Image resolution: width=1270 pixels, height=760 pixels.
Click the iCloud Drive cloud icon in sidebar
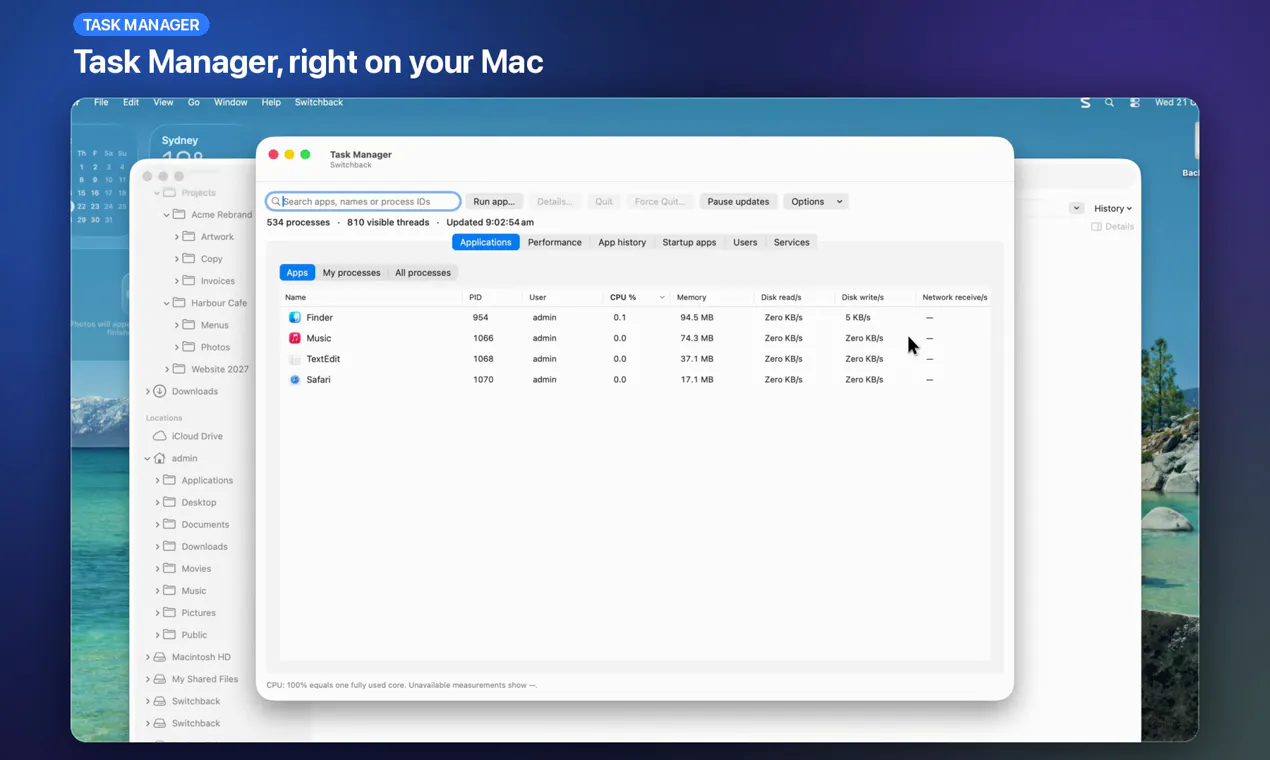pos(159,436)
